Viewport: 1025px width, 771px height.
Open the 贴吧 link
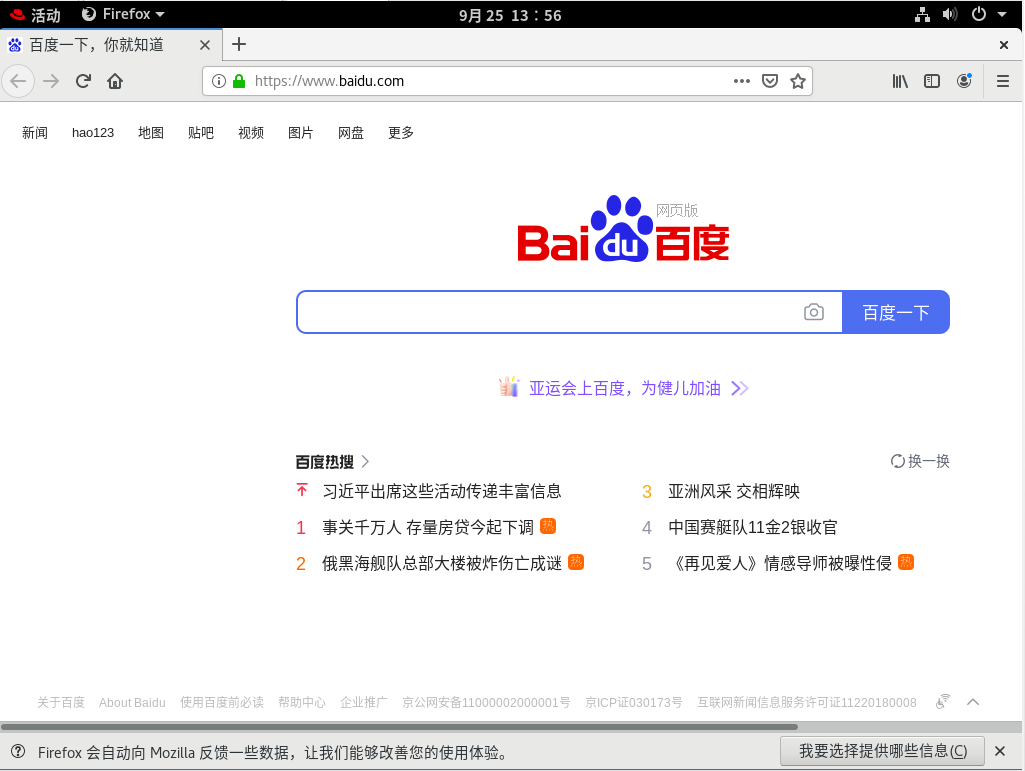201,133
